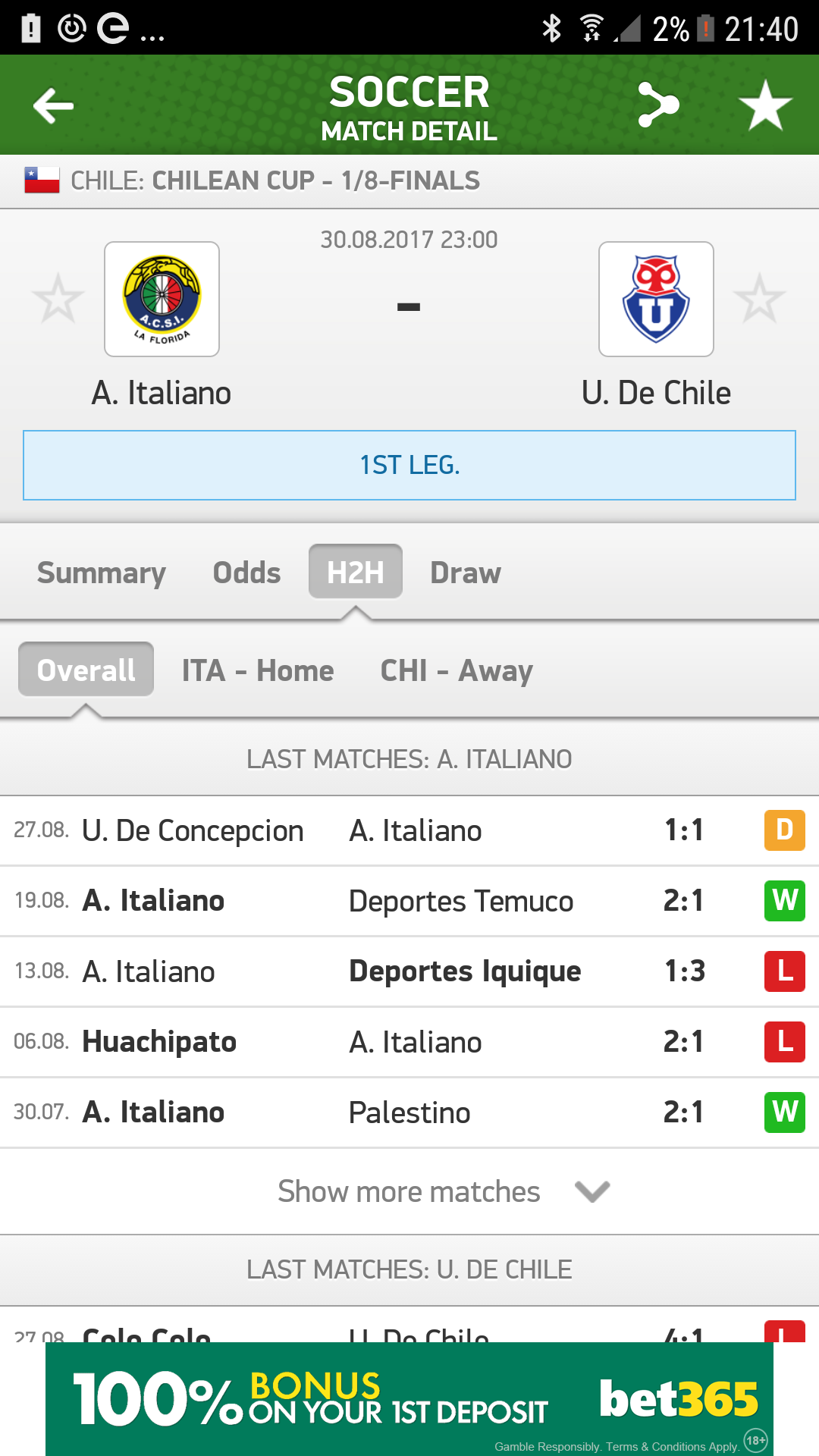Toggle the white favorite star in header
This screenshot has height=1456, width=819.
tap(765, 105)
